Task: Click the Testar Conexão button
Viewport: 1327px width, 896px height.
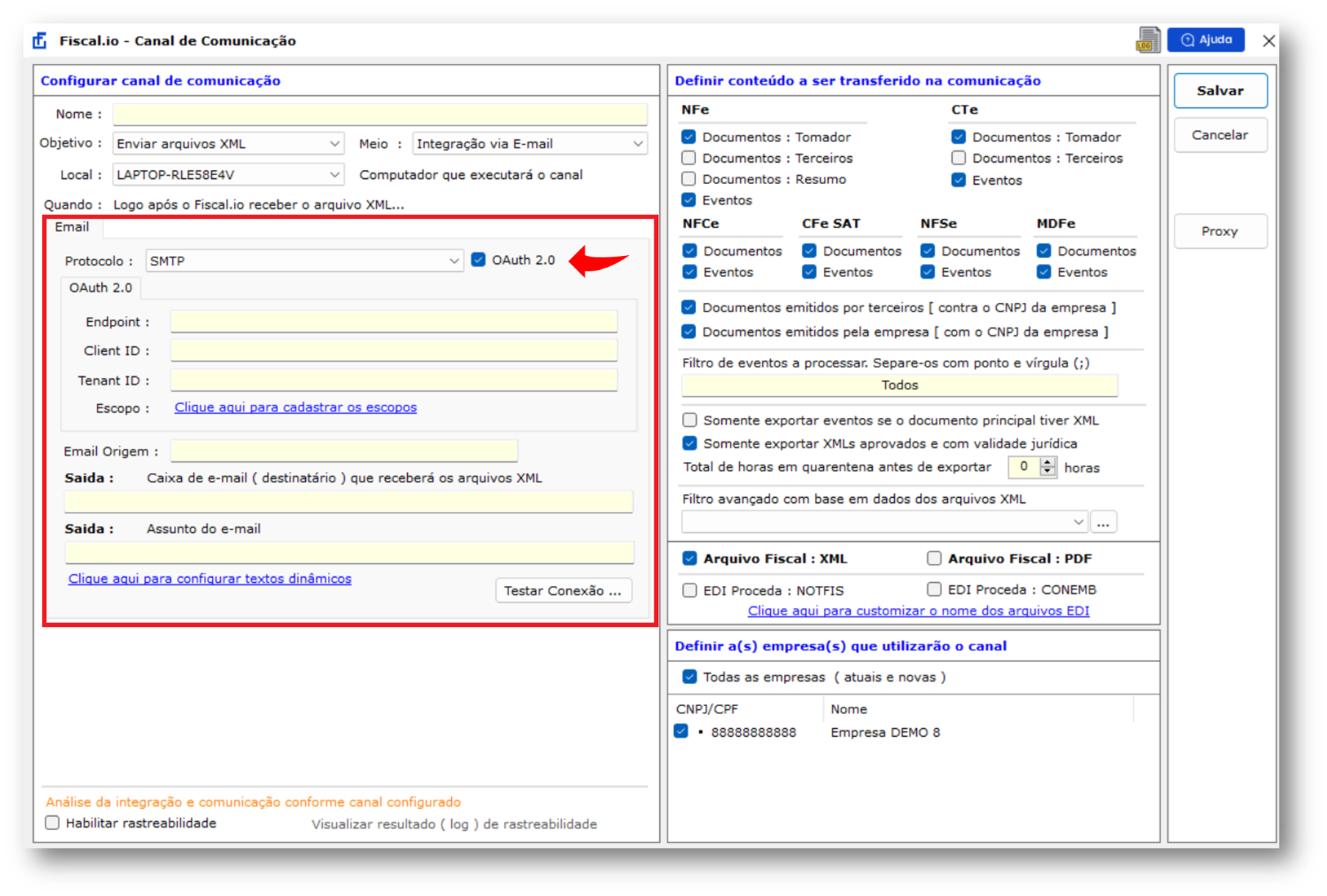Action: 563,591
